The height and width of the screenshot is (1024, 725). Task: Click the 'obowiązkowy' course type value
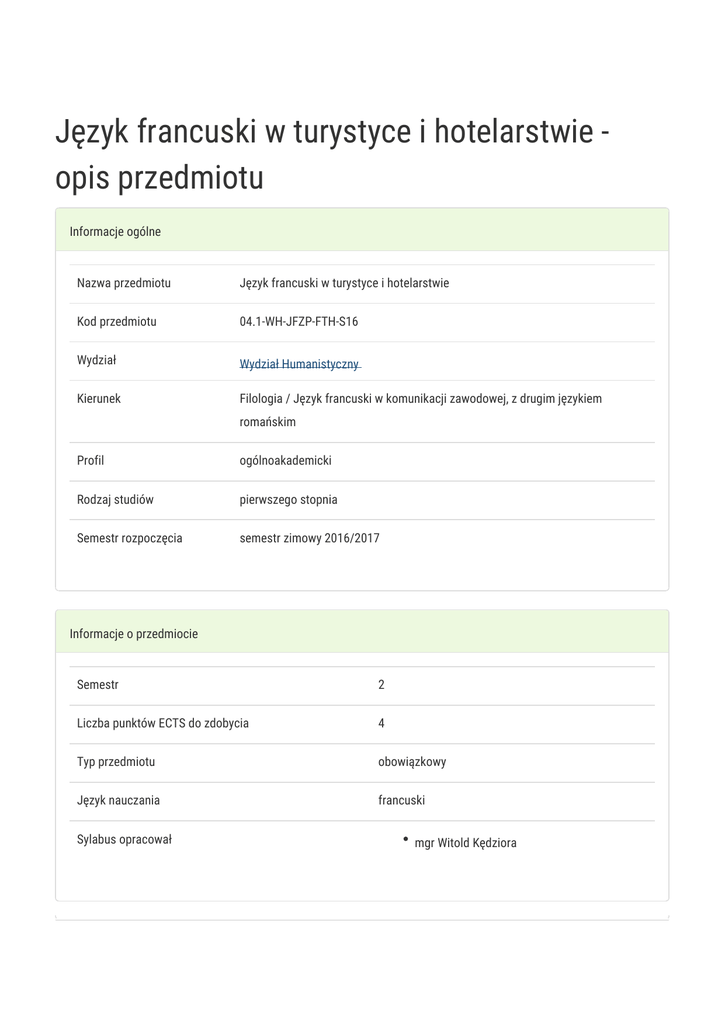click(412, 762)
